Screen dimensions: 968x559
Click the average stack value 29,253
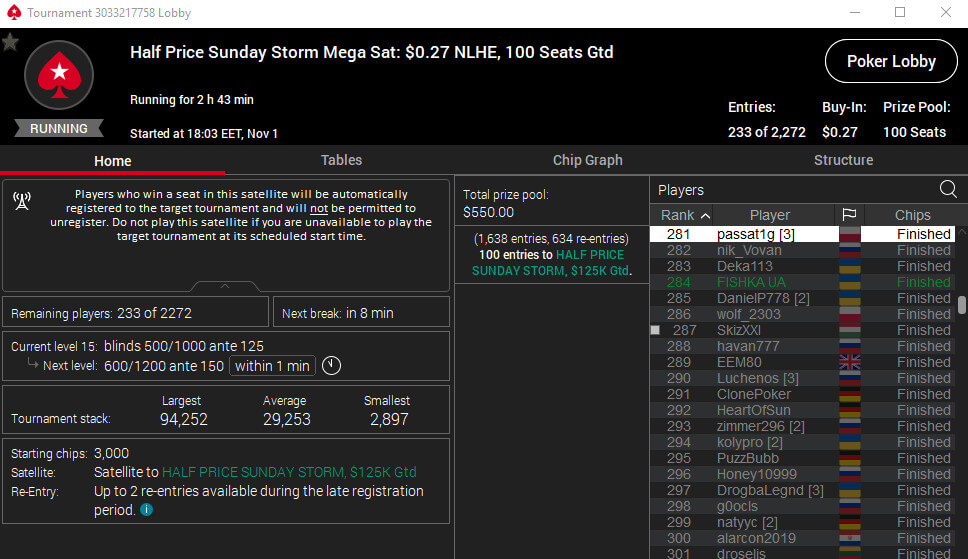[286, 419]
